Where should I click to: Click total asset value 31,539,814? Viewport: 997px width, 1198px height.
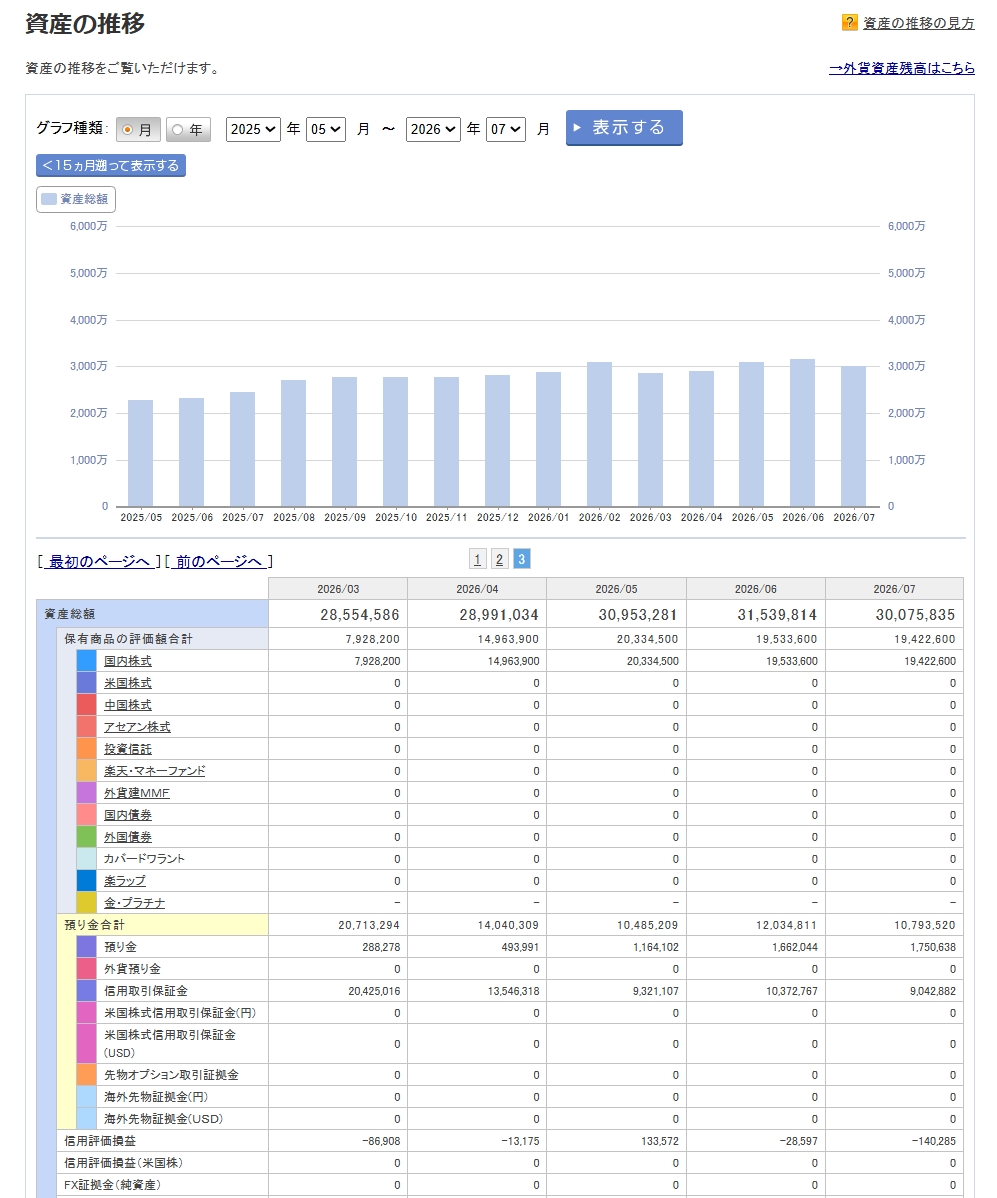777,615
